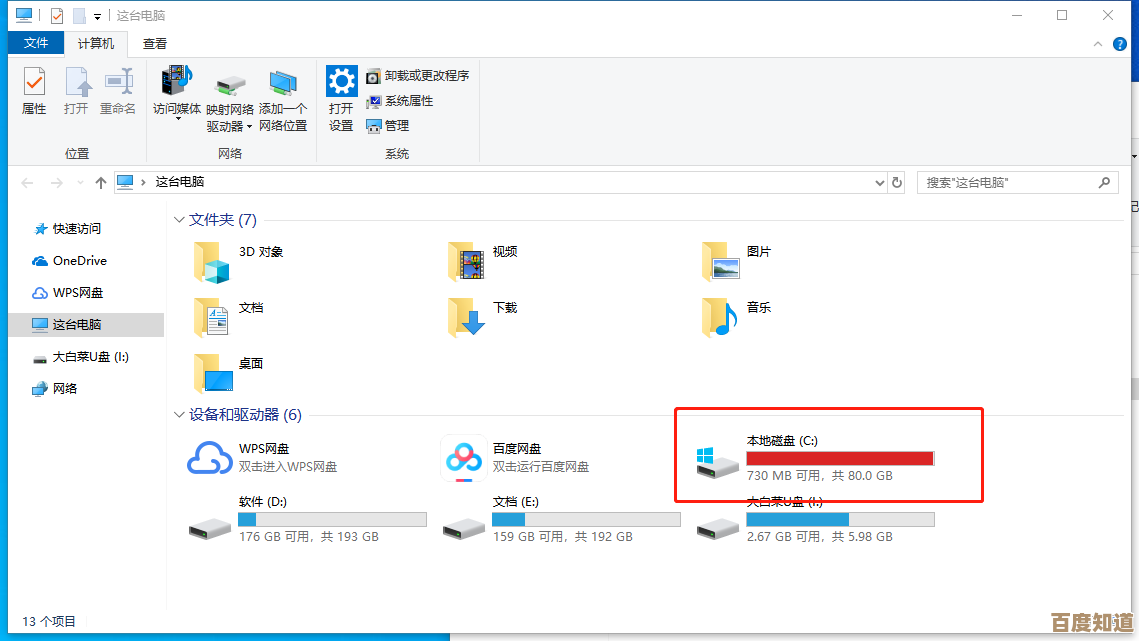
Task: Switch to the 查看 (View) tab
Action: click(x=155, y=44)
